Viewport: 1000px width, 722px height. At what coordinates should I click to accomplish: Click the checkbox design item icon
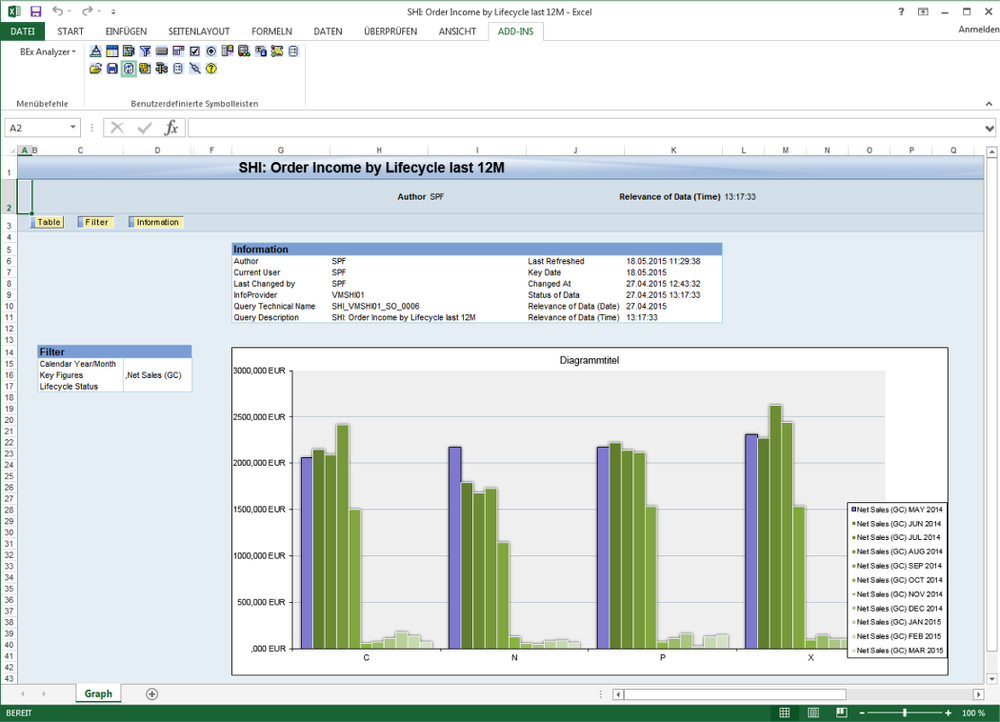[194, 51]
